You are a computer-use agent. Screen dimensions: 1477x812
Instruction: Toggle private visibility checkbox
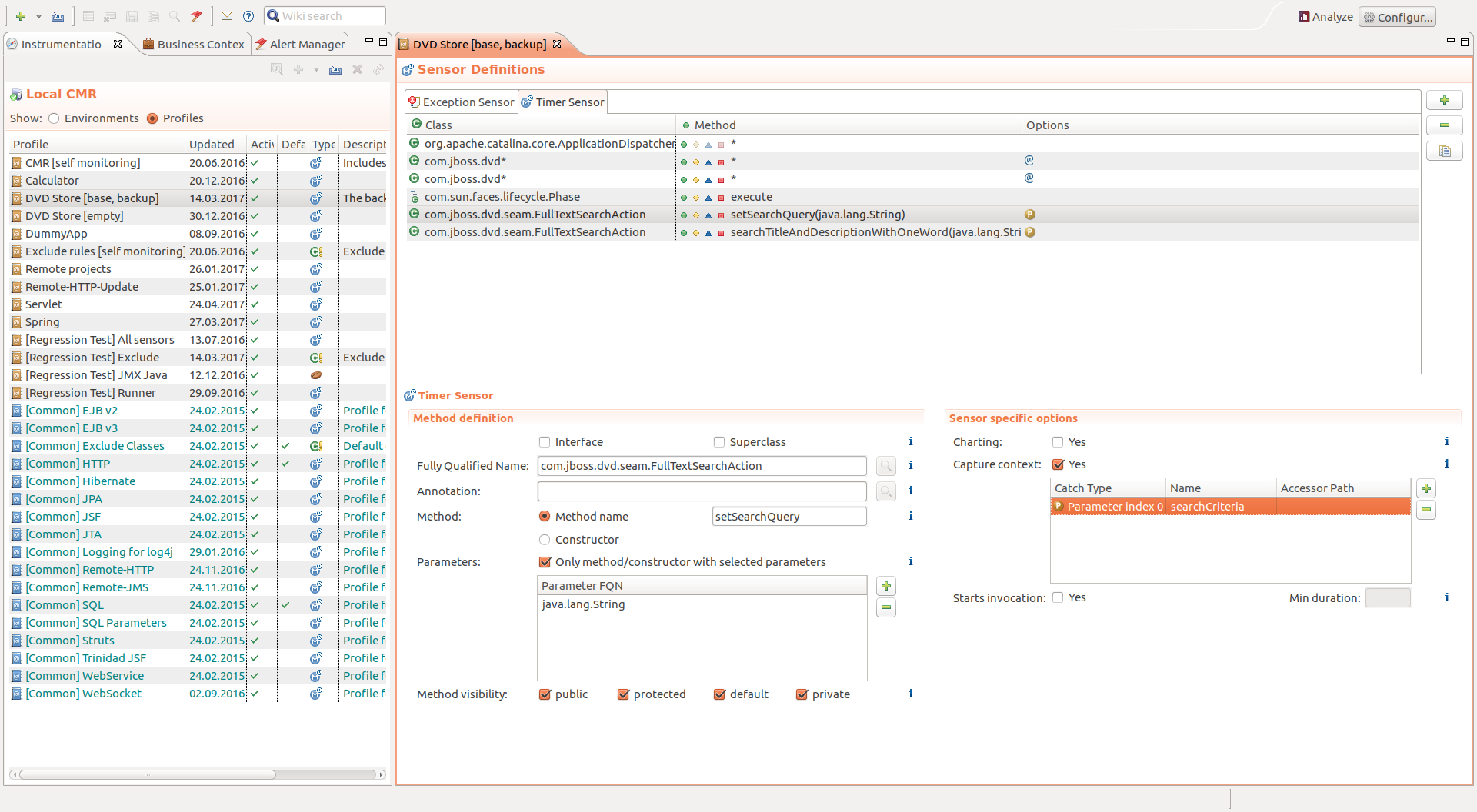802,694
